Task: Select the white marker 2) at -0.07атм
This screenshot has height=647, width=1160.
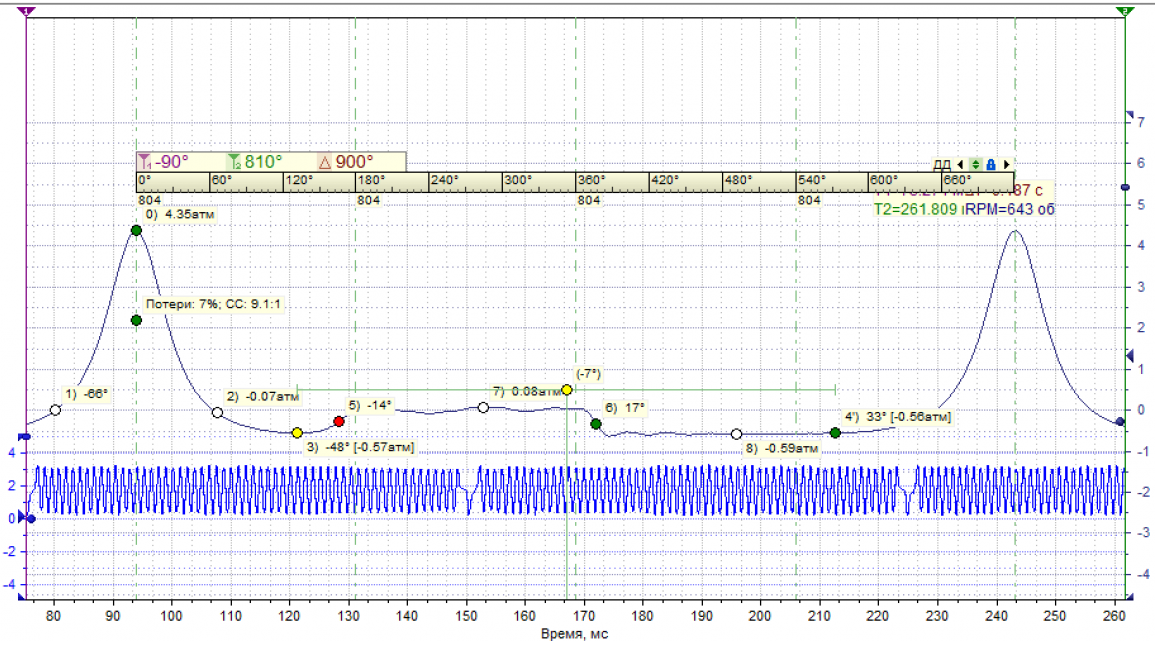Action: point(218,413)
